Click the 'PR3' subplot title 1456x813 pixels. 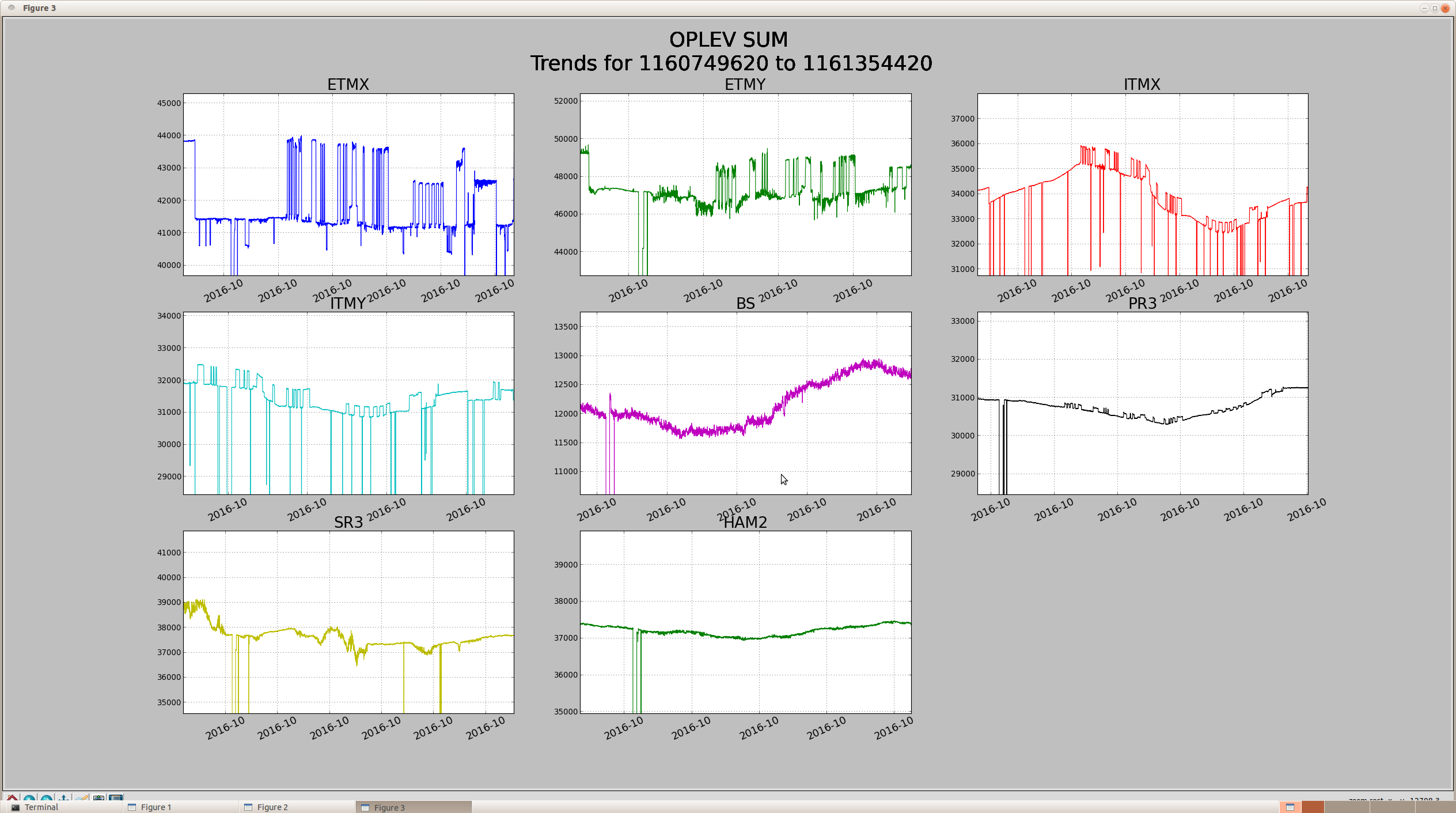click(x=1142, y=304)
